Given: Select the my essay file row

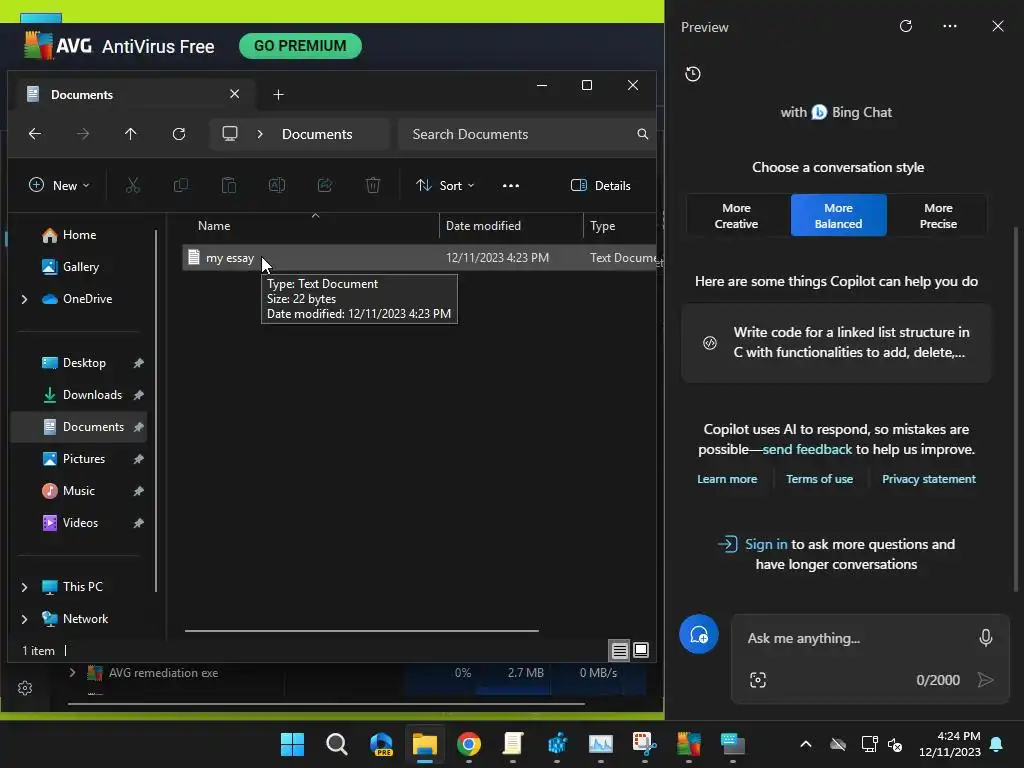Looking at the screenshot, I should pos(419,257).
